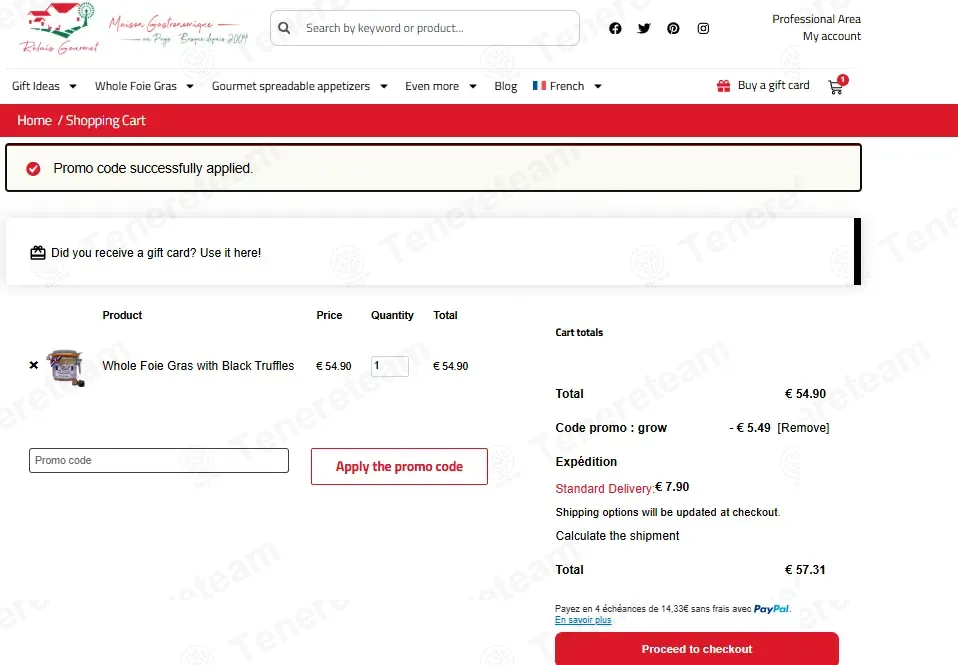The width and height of the screenshot is (958, 665).
Task: Expand the Even more dropdown arrow
Action: (473, 86)
